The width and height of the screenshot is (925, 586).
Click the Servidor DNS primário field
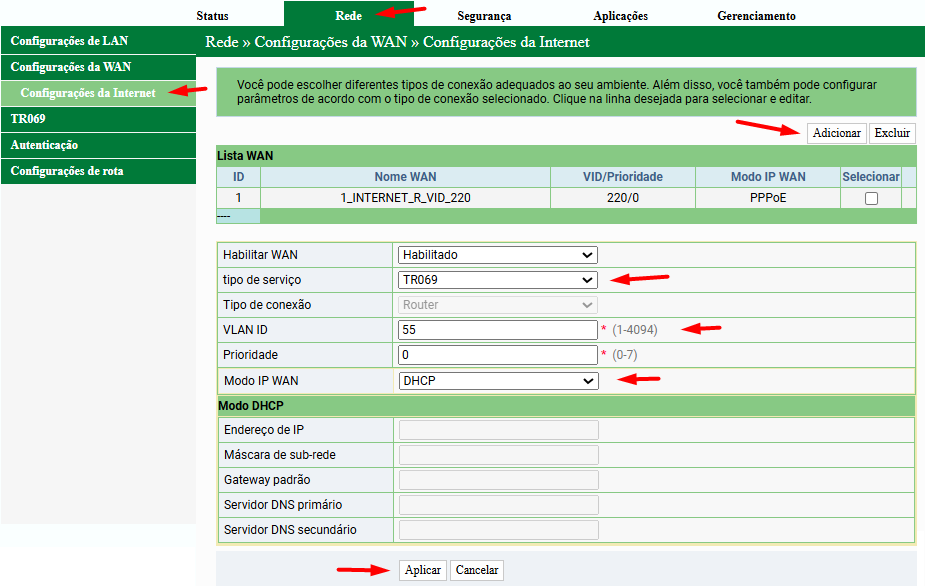[x=498, y=505]
